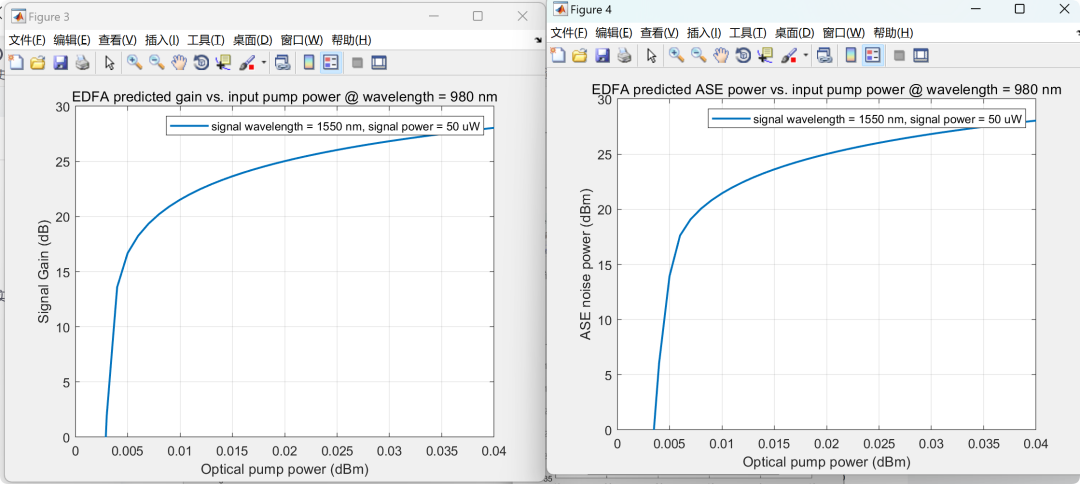This screenshot has width=1080, height=484.
Task: Open 编辑(E) menu in Figure 3
Action: click(x=72, y=40)
